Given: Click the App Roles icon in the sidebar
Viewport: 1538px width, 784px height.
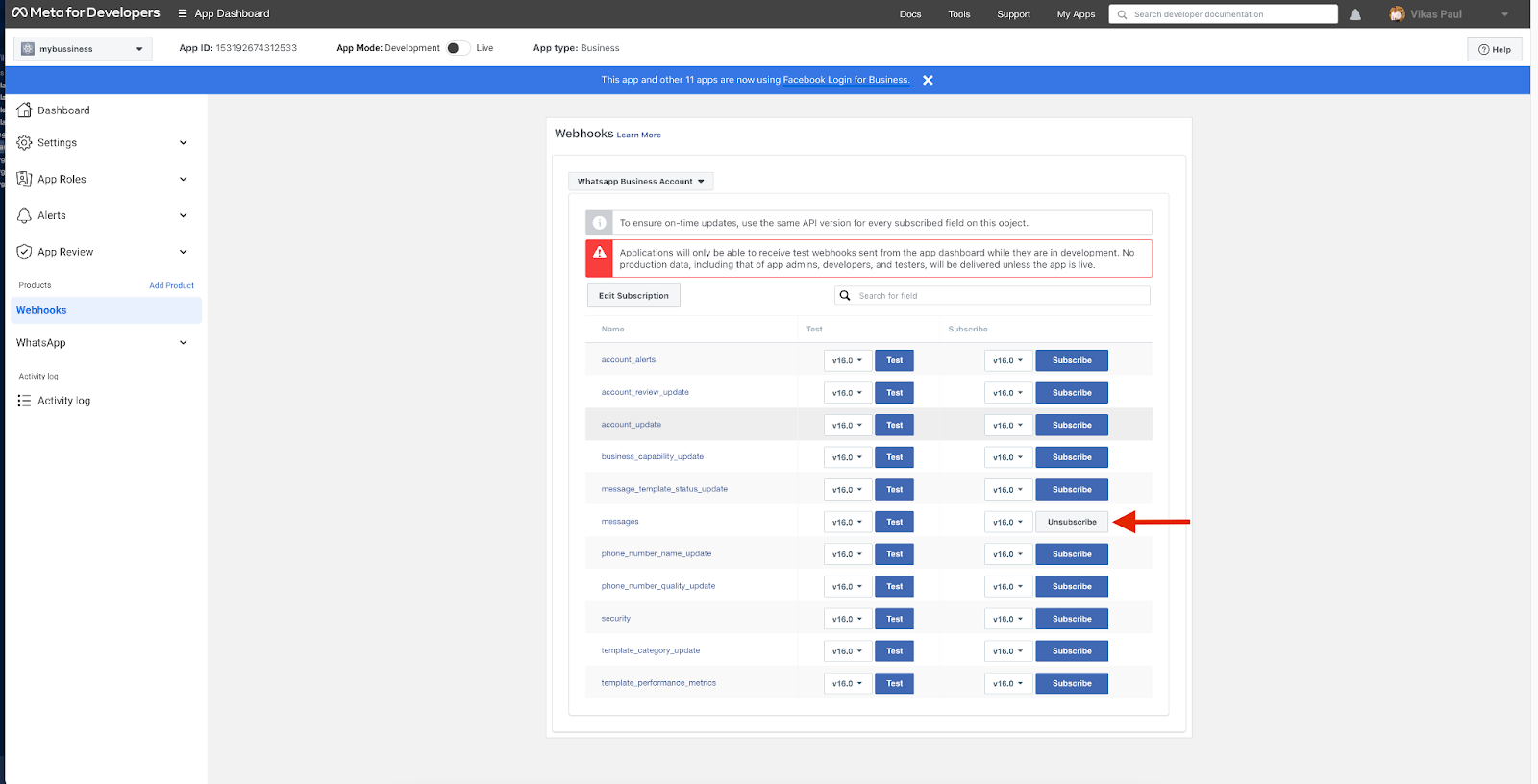Looking at the screenshot, I should pos(24,179).
